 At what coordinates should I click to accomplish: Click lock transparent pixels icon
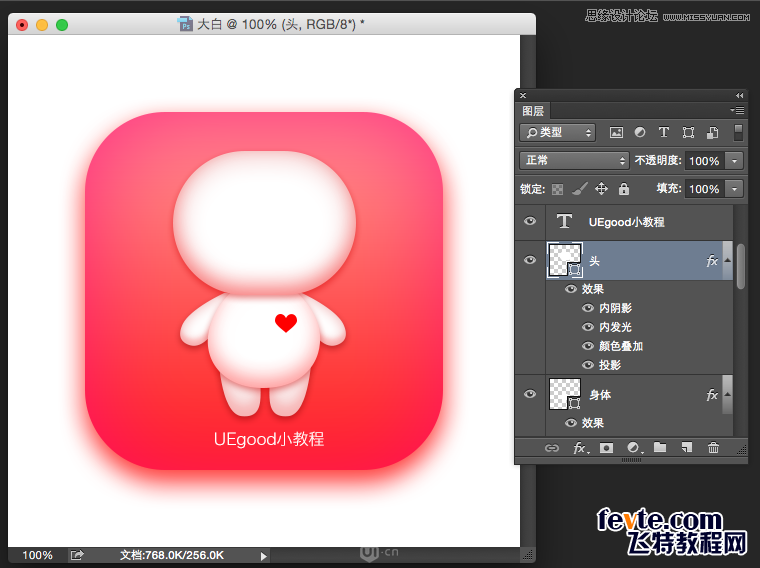[557, 189]
